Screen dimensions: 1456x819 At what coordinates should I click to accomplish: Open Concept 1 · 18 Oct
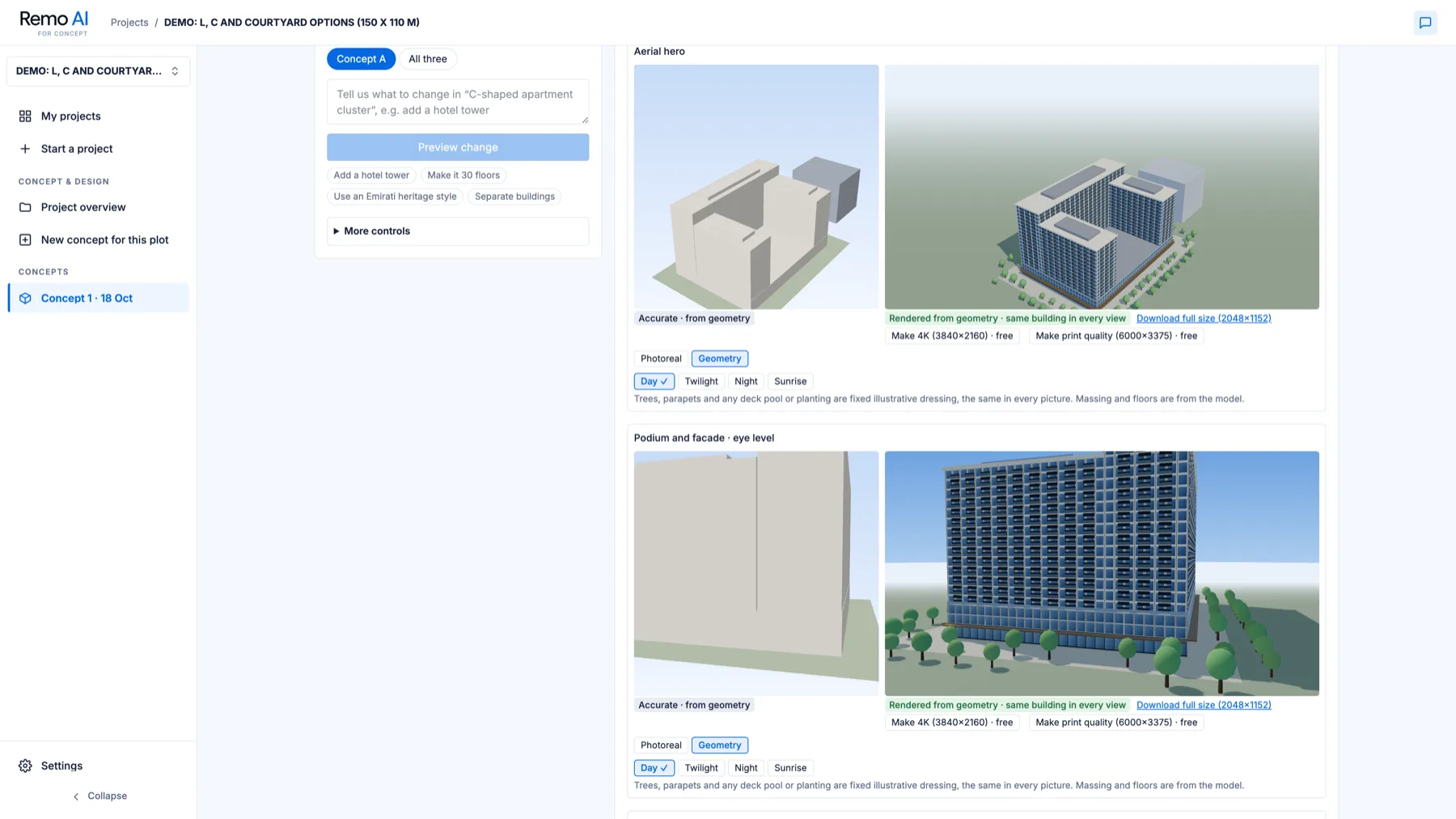(99, 298)
